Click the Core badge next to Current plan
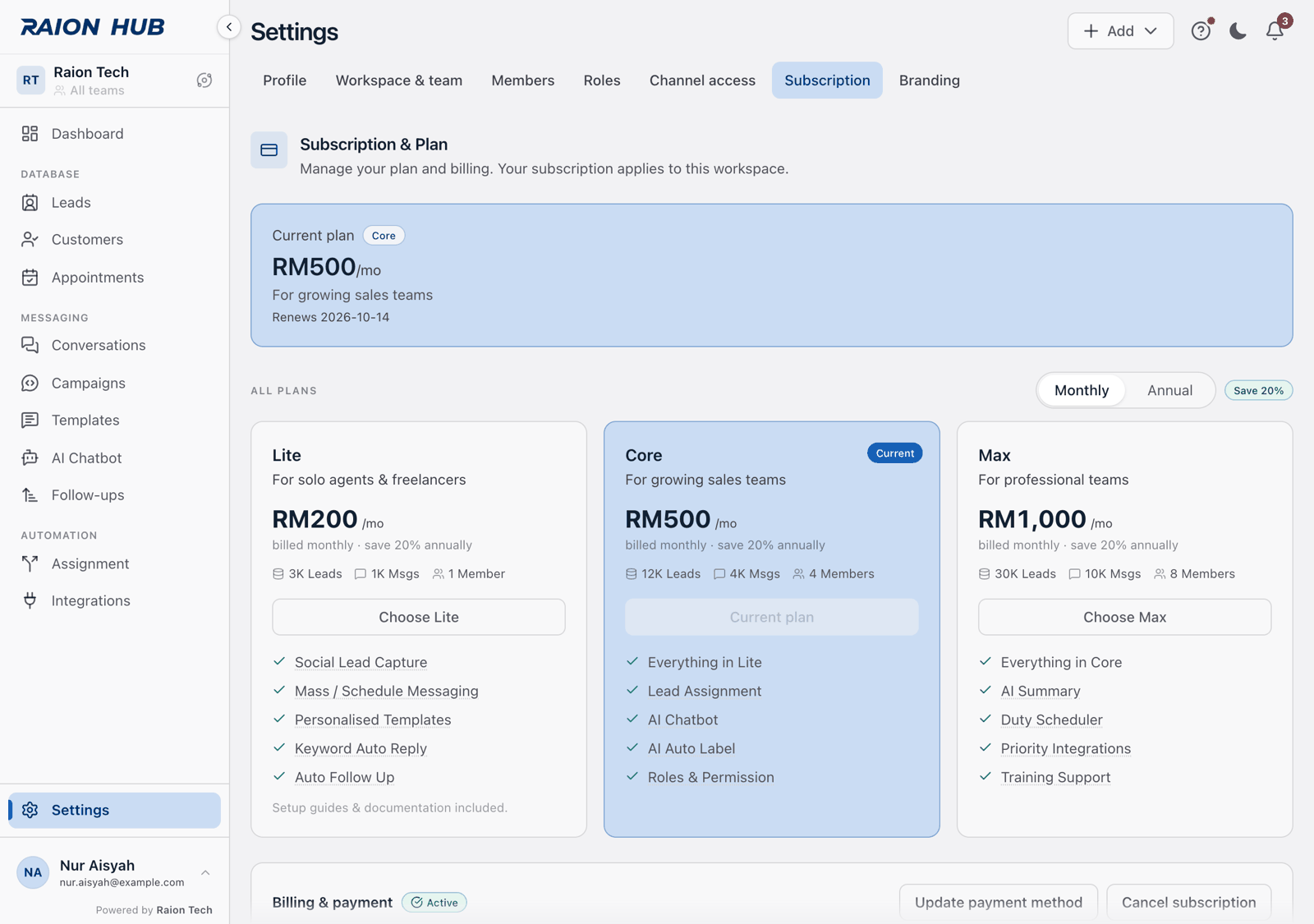 coord(384,236)
